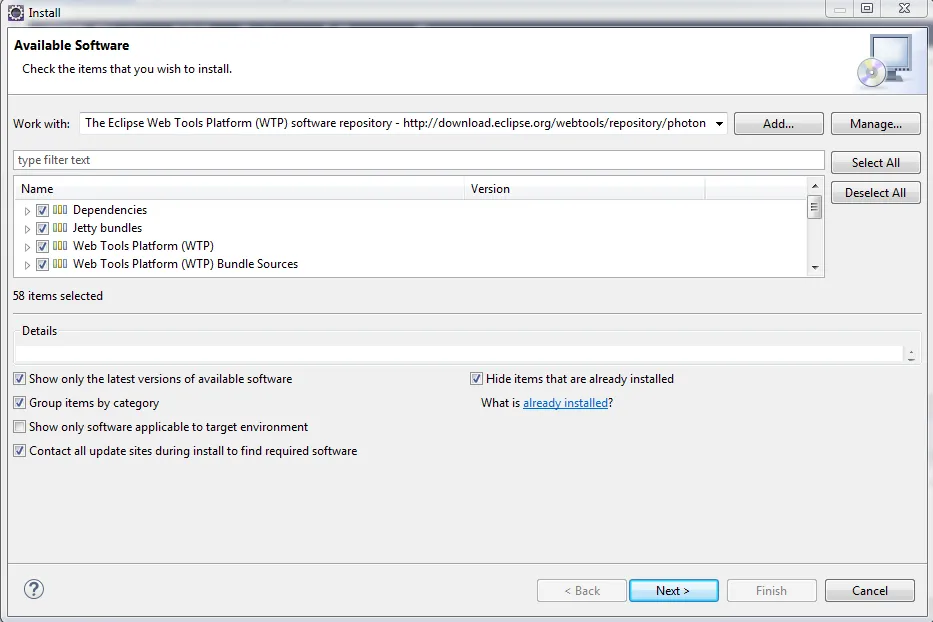This screenshot has width=933, height=622.
Task: Click the software list scrollbar up arrow
Action: point(815,186)
